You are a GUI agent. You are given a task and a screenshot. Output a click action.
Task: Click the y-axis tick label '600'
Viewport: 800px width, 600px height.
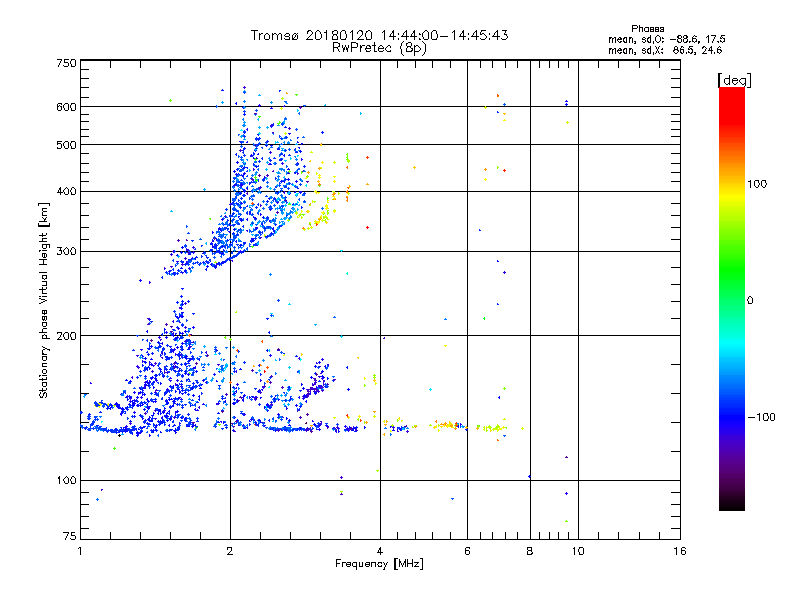tap(66, 107)
